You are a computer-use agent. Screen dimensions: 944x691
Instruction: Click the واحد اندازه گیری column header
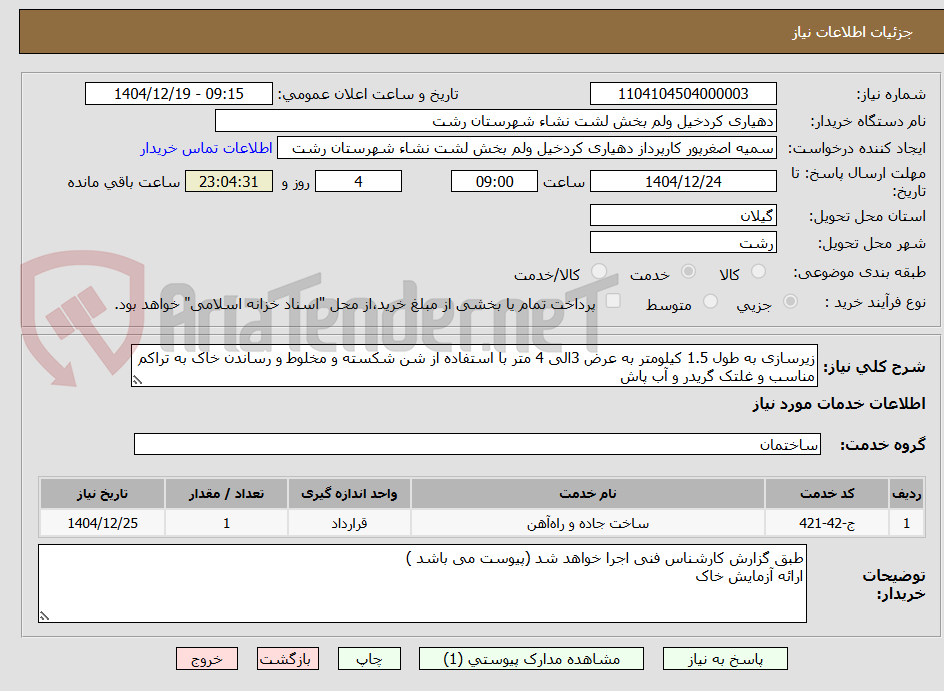pos(349,494)
